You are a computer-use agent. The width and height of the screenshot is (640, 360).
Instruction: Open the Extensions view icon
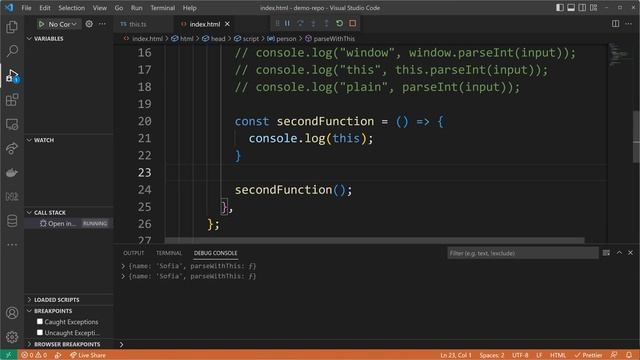pyautogui.click(x=12, y=100)
